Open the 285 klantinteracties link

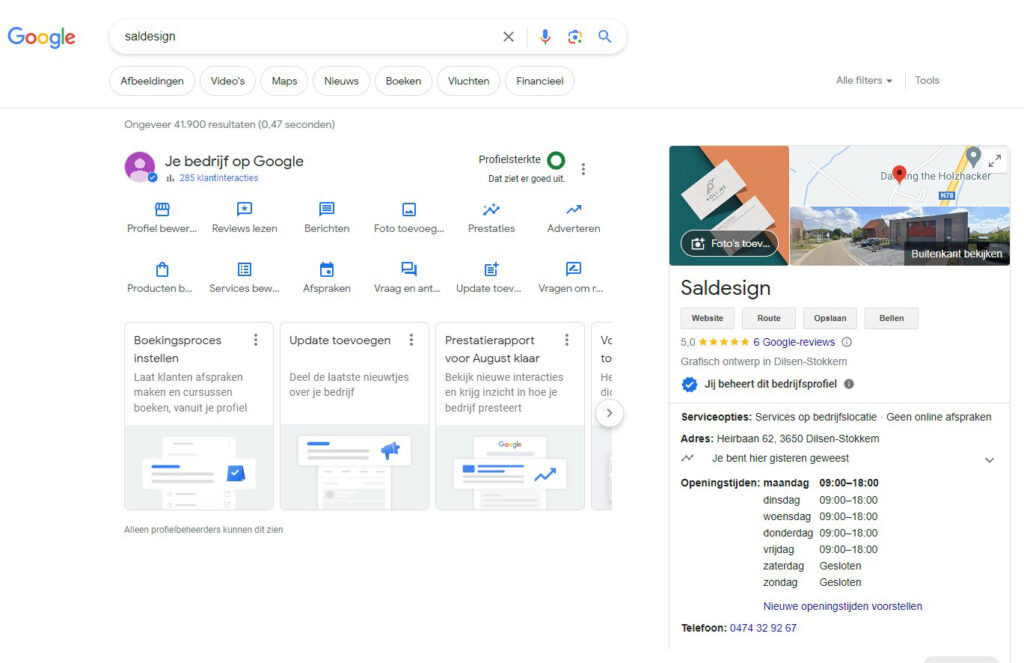pyautogui.click(x=218, y=178)
